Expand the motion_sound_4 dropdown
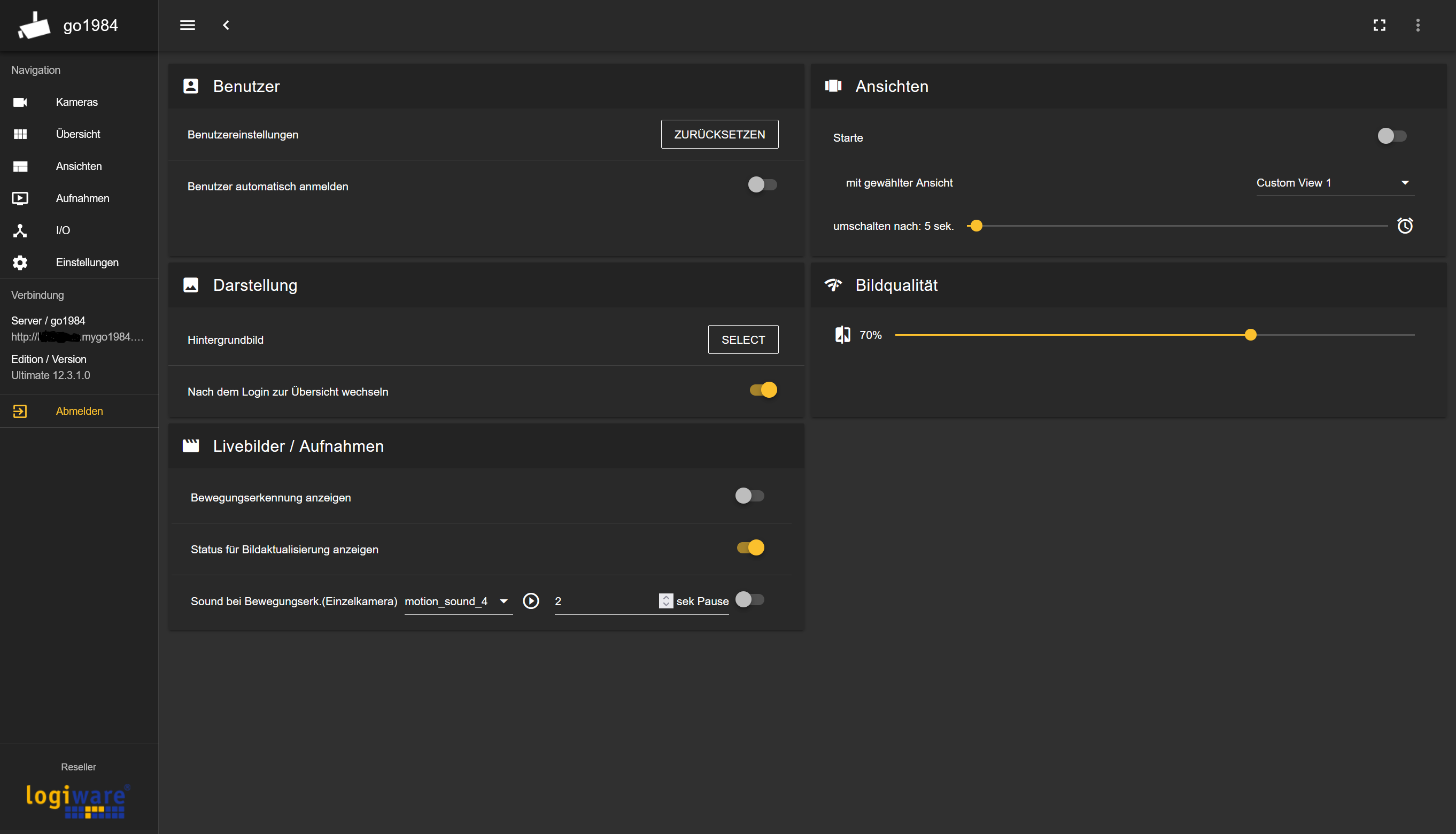 (458, 601)
